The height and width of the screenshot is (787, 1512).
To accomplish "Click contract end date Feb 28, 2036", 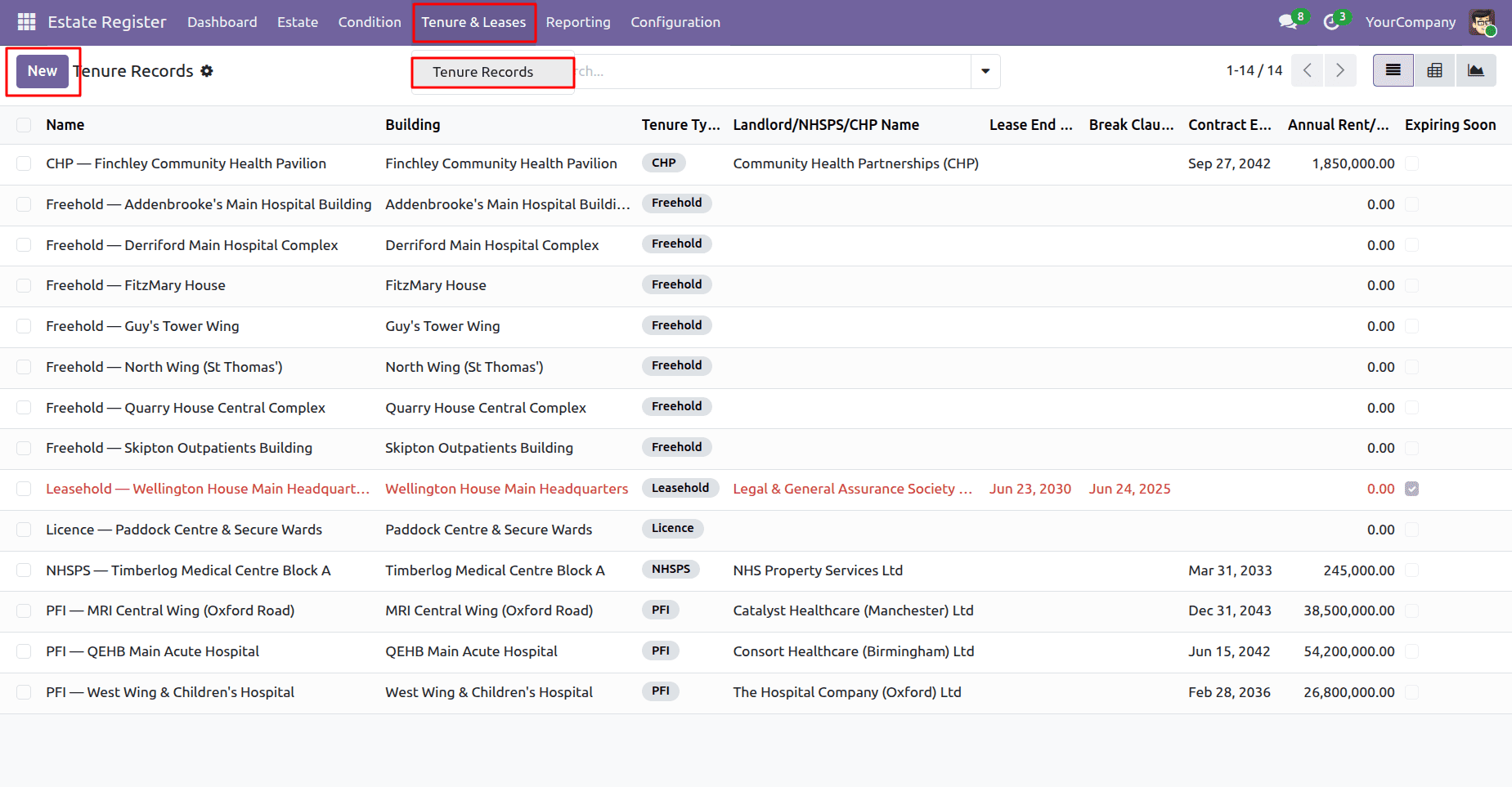I will tap(1230, 692).
